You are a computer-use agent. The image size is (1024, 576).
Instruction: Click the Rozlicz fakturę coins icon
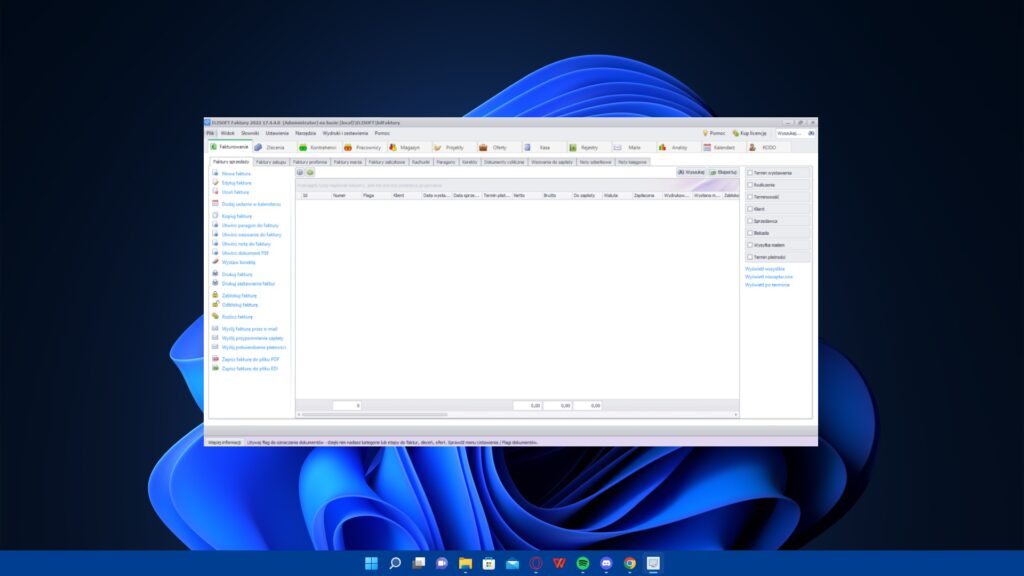point(216,316)
